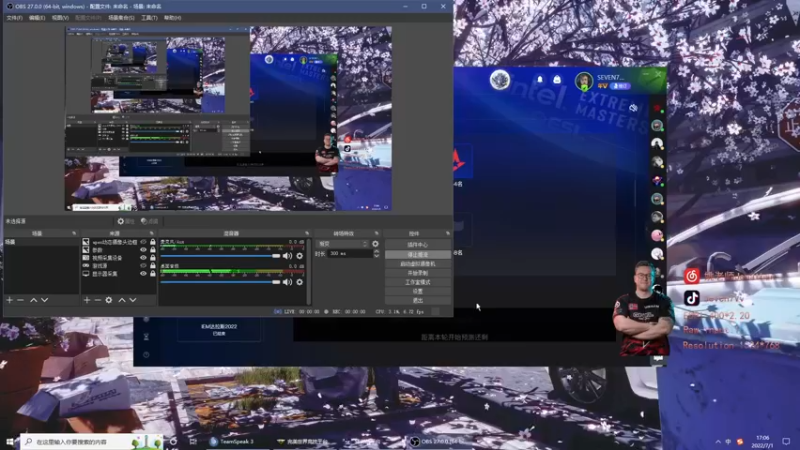Open the 场景集合(S) menu
Image resolution: width=800 pixels, height=450 pixels.
121,18
